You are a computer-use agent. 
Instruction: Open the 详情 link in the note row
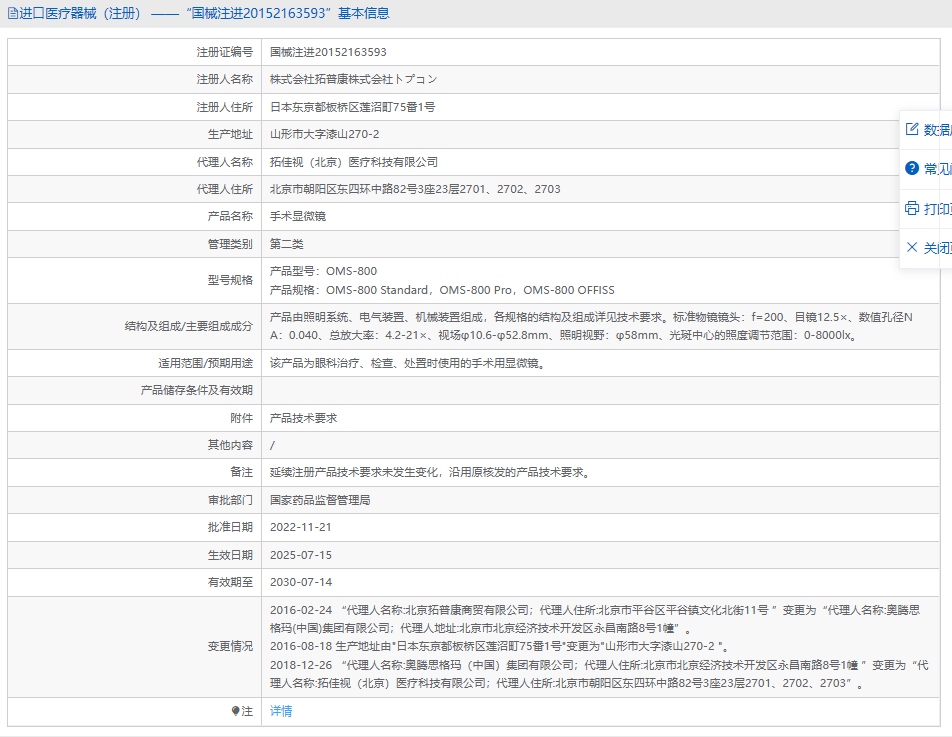click(x=281, y=711)
